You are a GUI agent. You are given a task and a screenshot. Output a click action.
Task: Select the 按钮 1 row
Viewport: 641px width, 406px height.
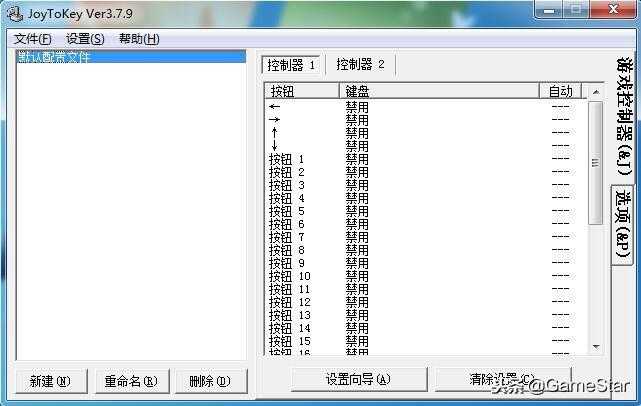[x=426, y=159]
